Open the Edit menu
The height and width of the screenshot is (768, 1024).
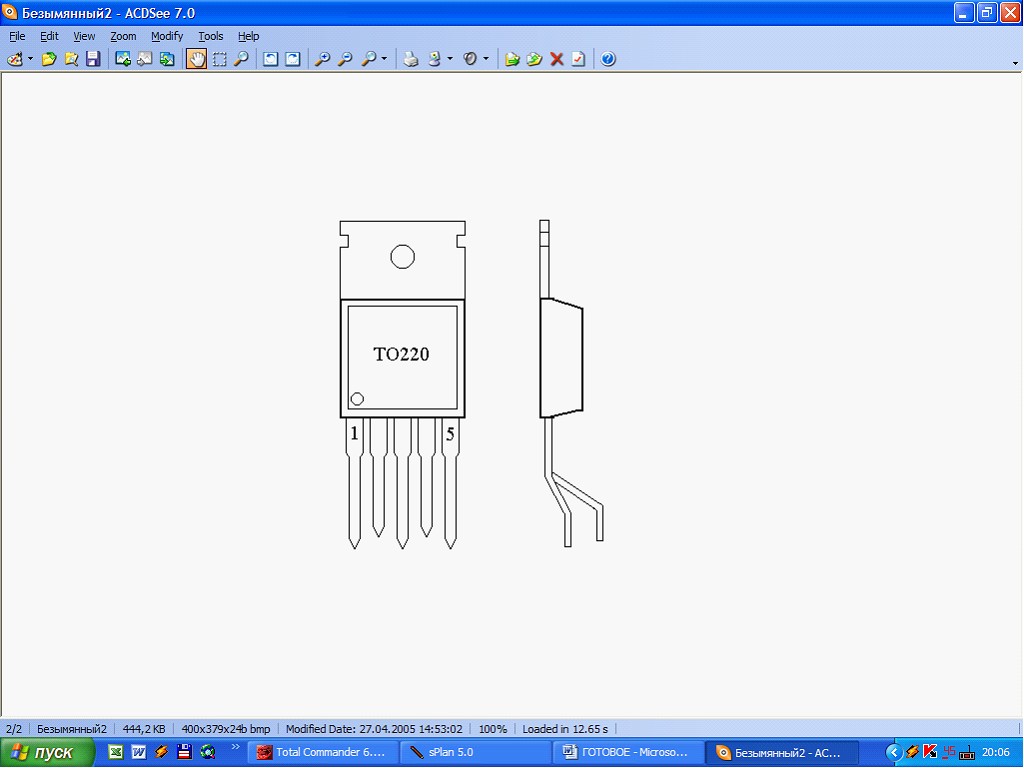coord(50,37)
